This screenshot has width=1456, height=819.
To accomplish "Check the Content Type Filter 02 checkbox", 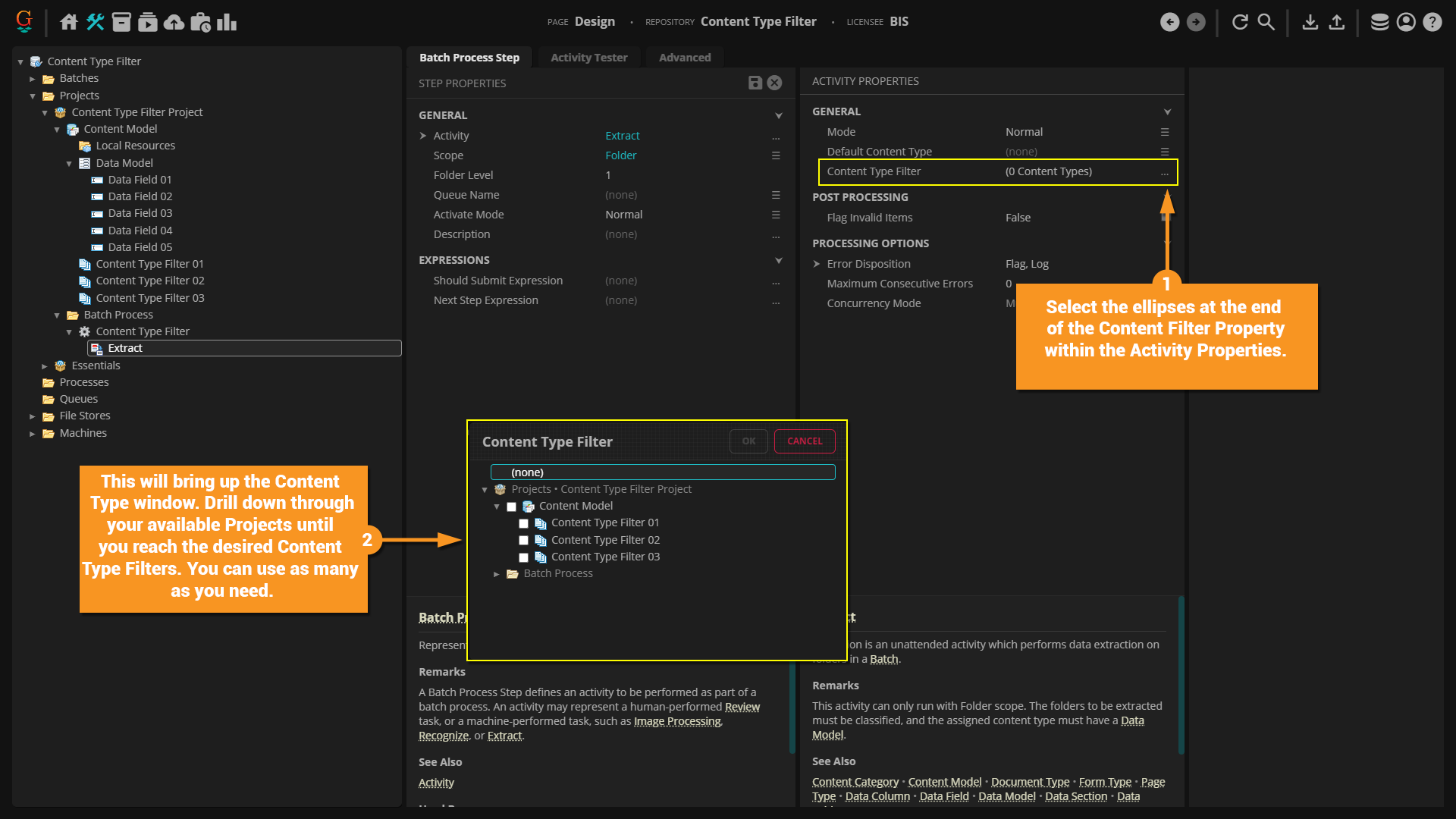I will pos(523,540).
